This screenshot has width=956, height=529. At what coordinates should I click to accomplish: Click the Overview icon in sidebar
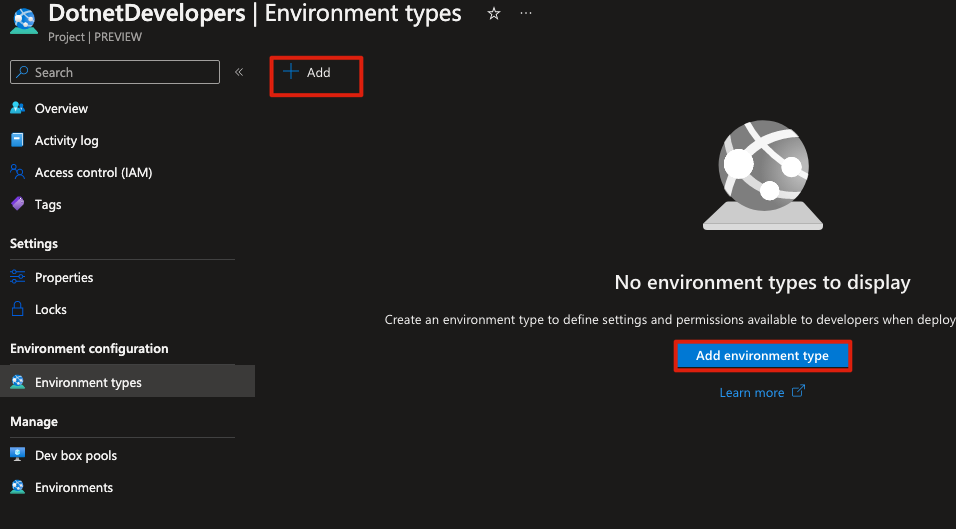17,108
